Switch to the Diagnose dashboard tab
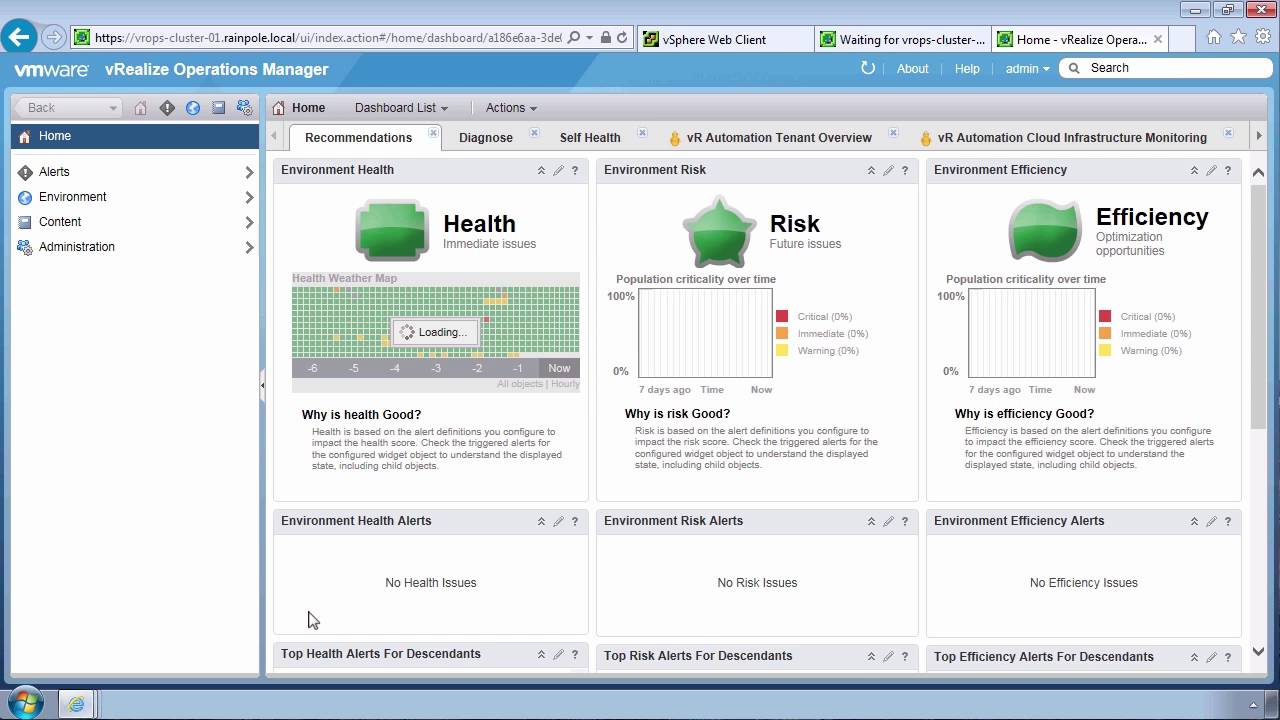This screenshot has width=1280, height=720. click(486, 138)
